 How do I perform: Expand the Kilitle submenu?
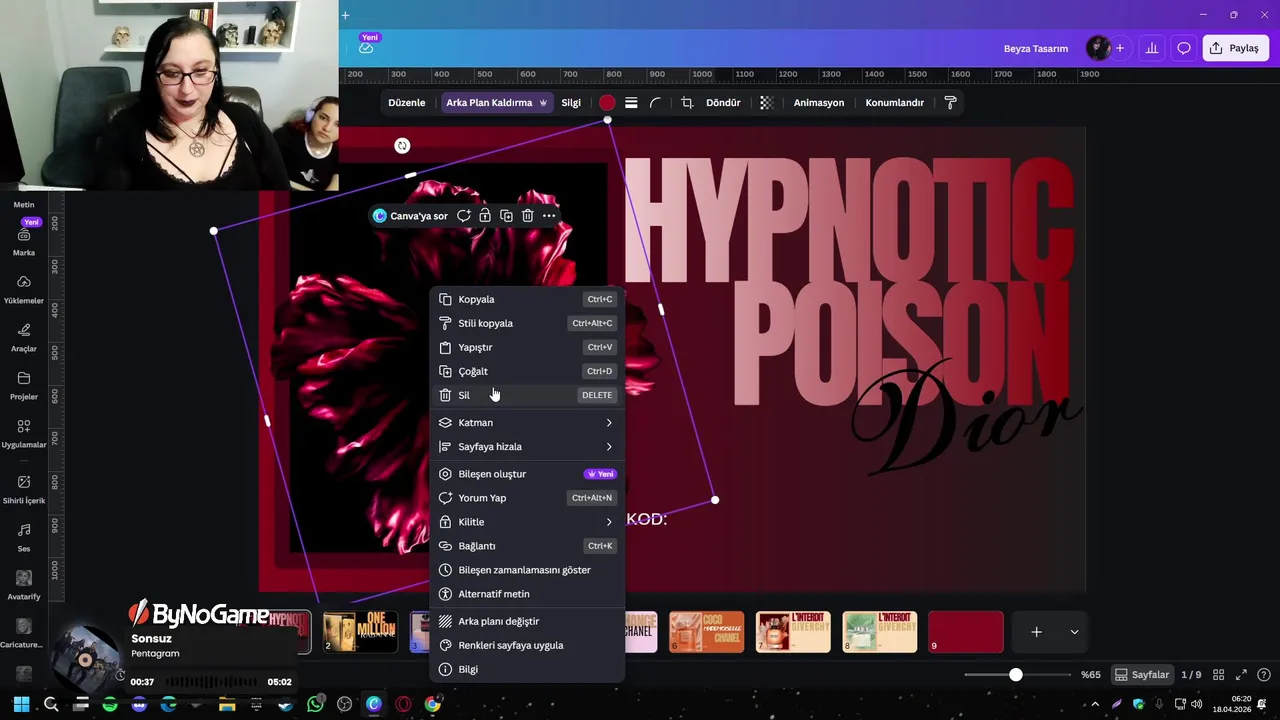click(x=527, y=522)
